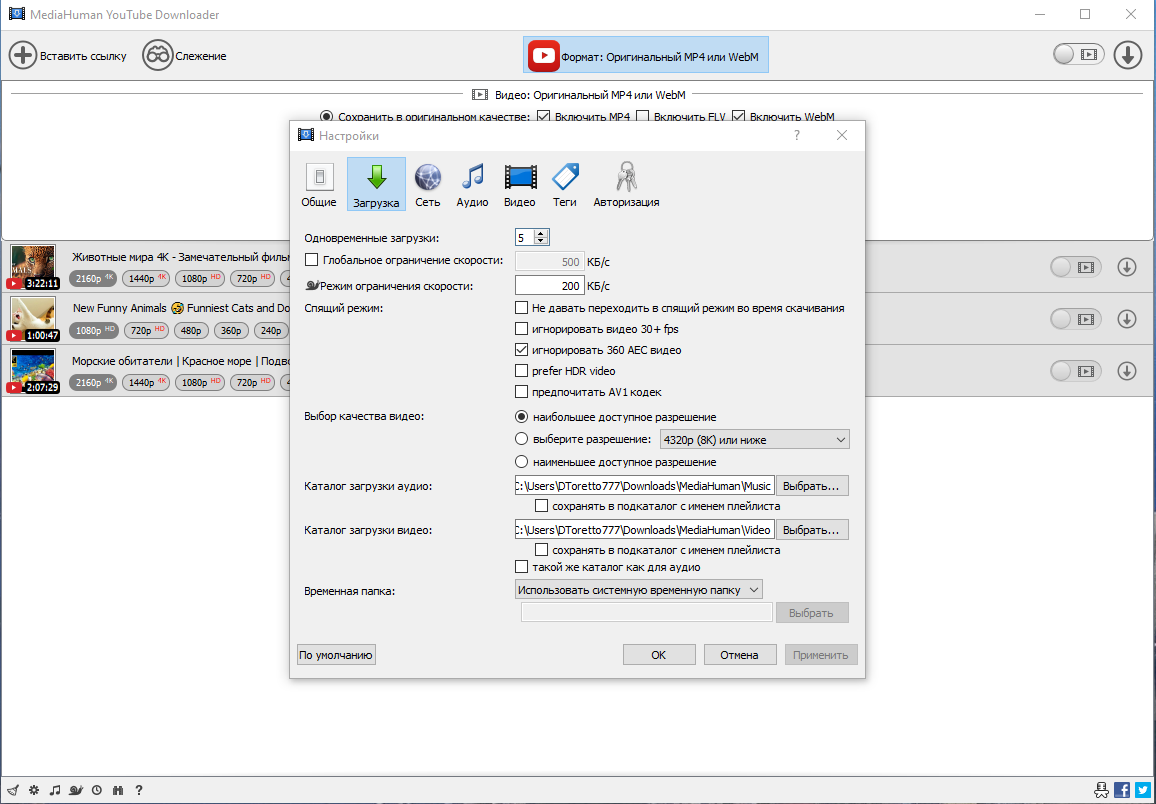Select the Загрузка settings tab
Image resolution: width=1156 pixels, height=804 pixels.
tap(376, 184)
